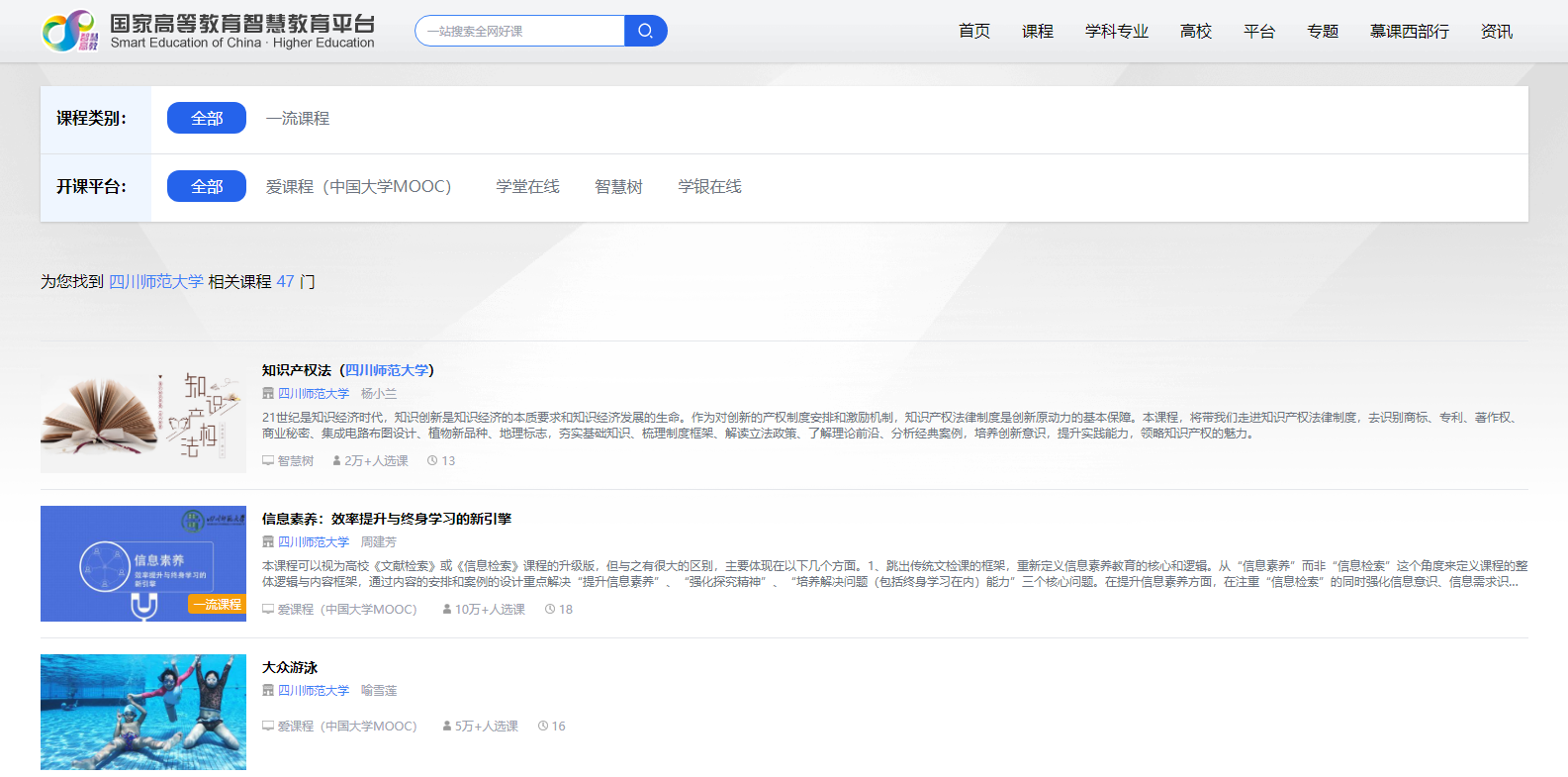Open the 专题 navigation item
This screenshot has width=1568, height=777.
[1323, 32]
